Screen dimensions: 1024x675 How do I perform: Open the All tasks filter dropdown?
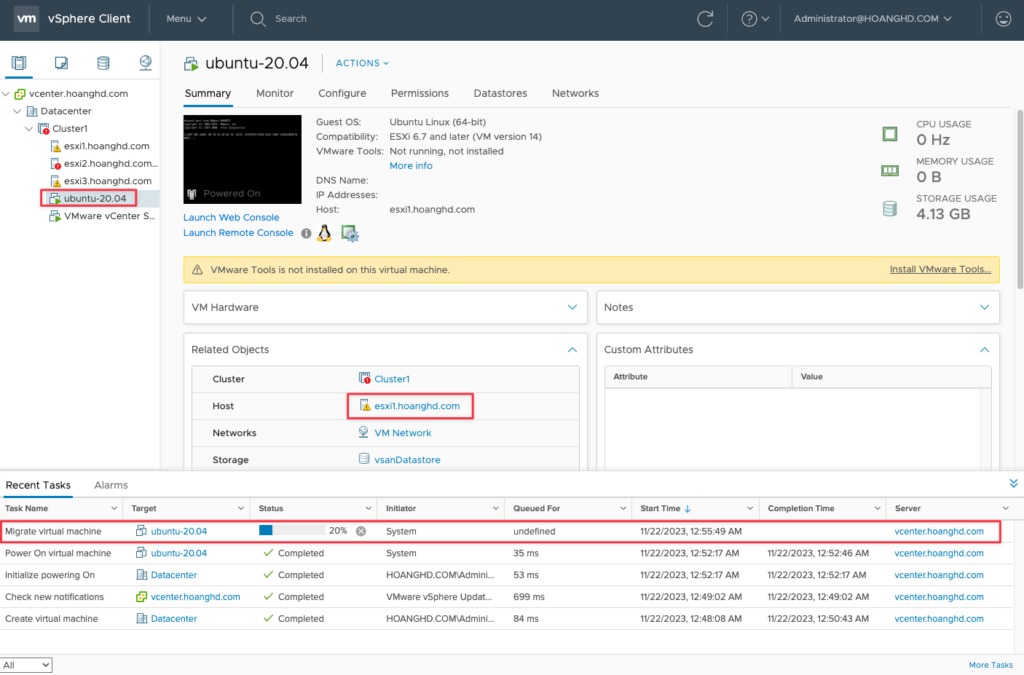click(26, 665)
